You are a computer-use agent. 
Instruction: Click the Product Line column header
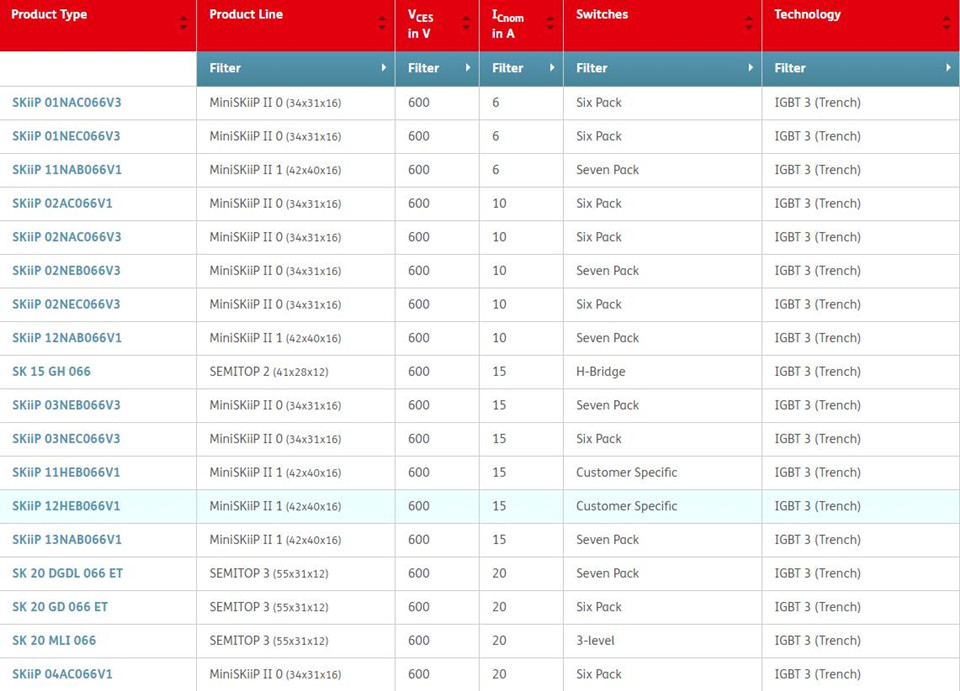click(296, 25)
